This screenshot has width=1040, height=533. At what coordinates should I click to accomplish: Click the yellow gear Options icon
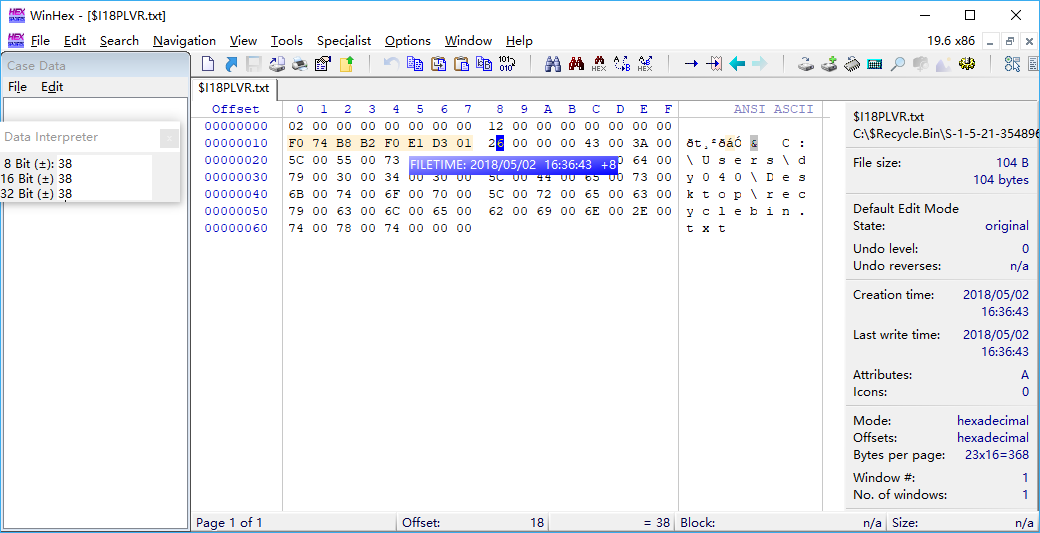(966, 64)
